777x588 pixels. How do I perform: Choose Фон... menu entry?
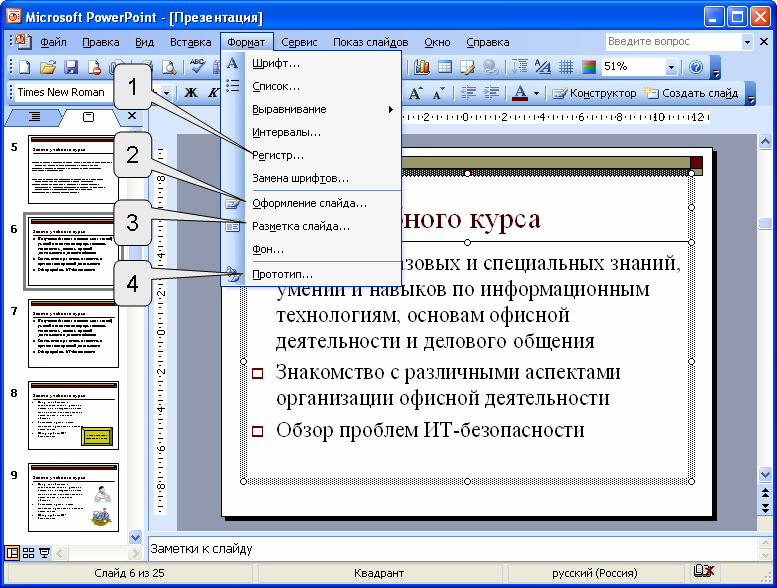pyautogui.click(x=312, y=249)
